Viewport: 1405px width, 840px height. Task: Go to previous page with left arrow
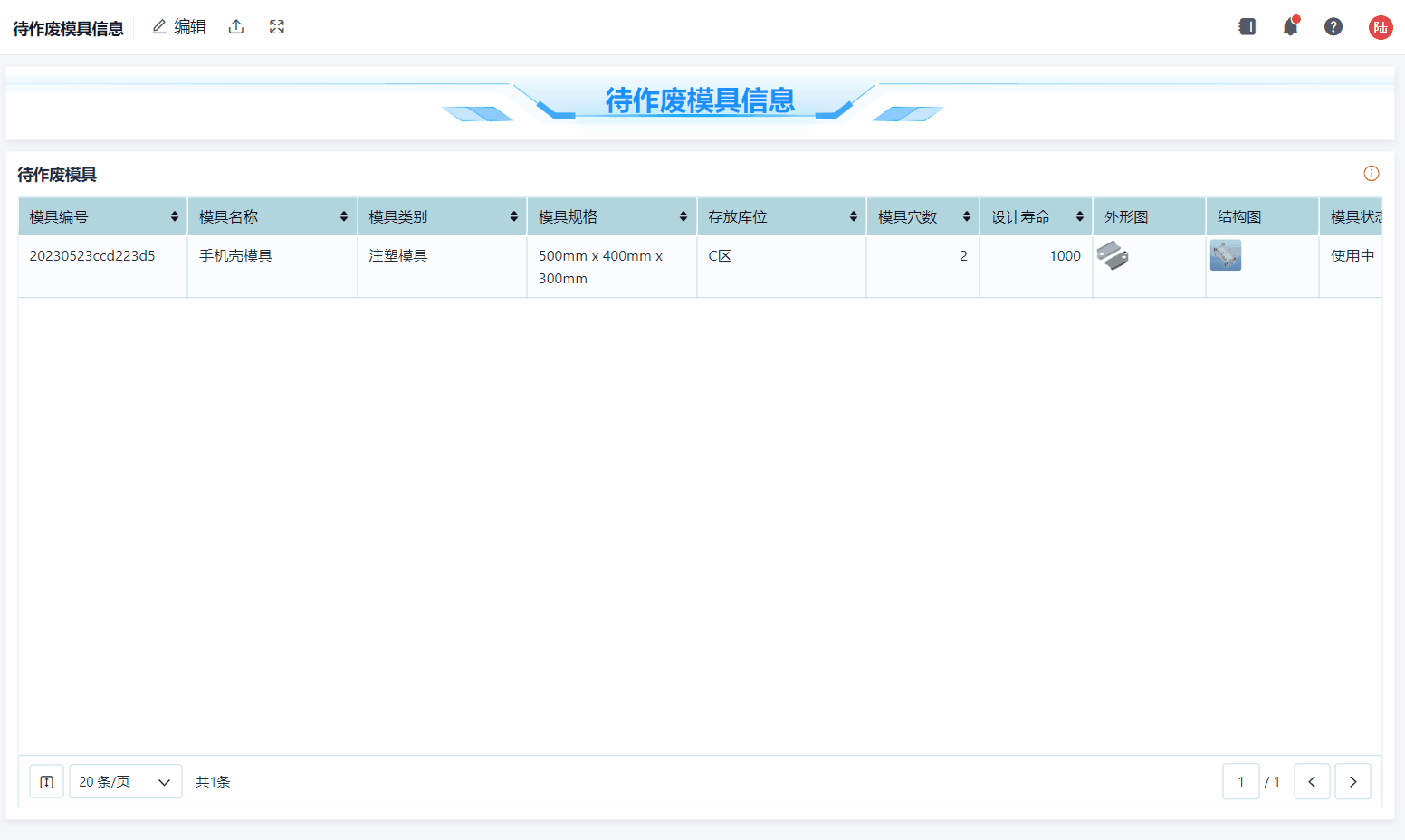(1312, 782)
